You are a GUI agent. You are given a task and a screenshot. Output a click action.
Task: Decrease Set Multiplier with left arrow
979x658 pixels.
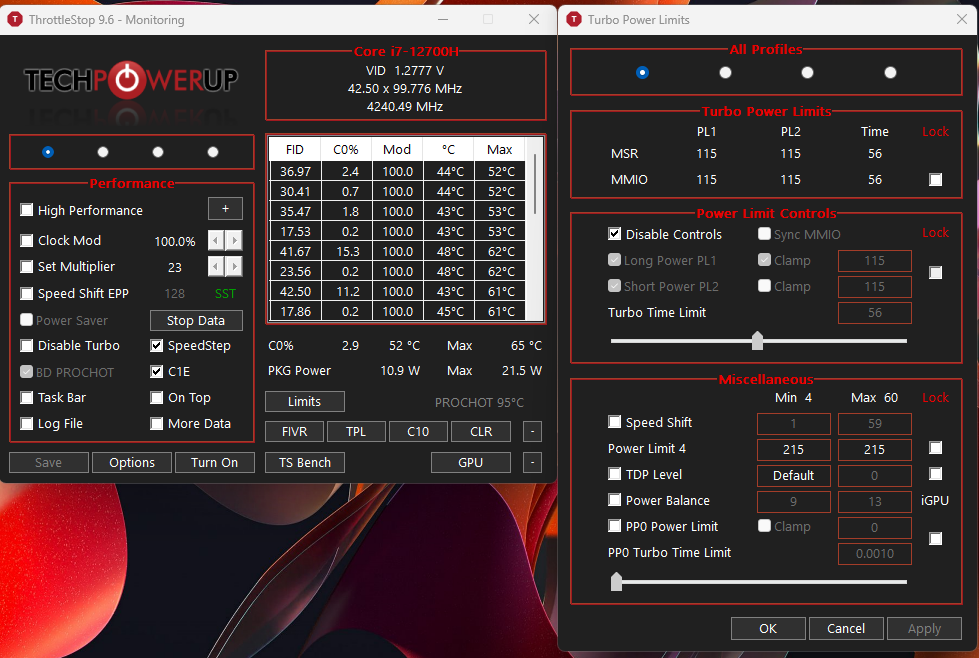point(216,267)
